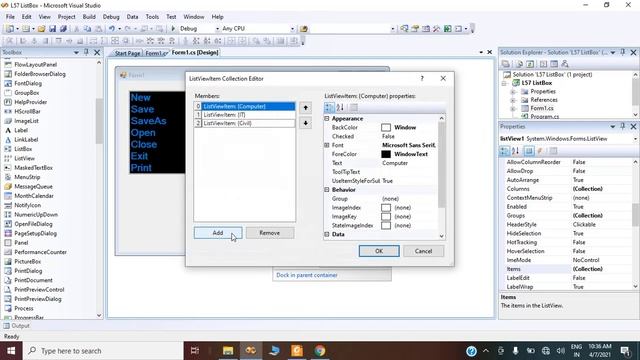Screen dimensions: 640x360
Task: Open the Any CPU platform dropdown
Action: click(x=292, y=29)
